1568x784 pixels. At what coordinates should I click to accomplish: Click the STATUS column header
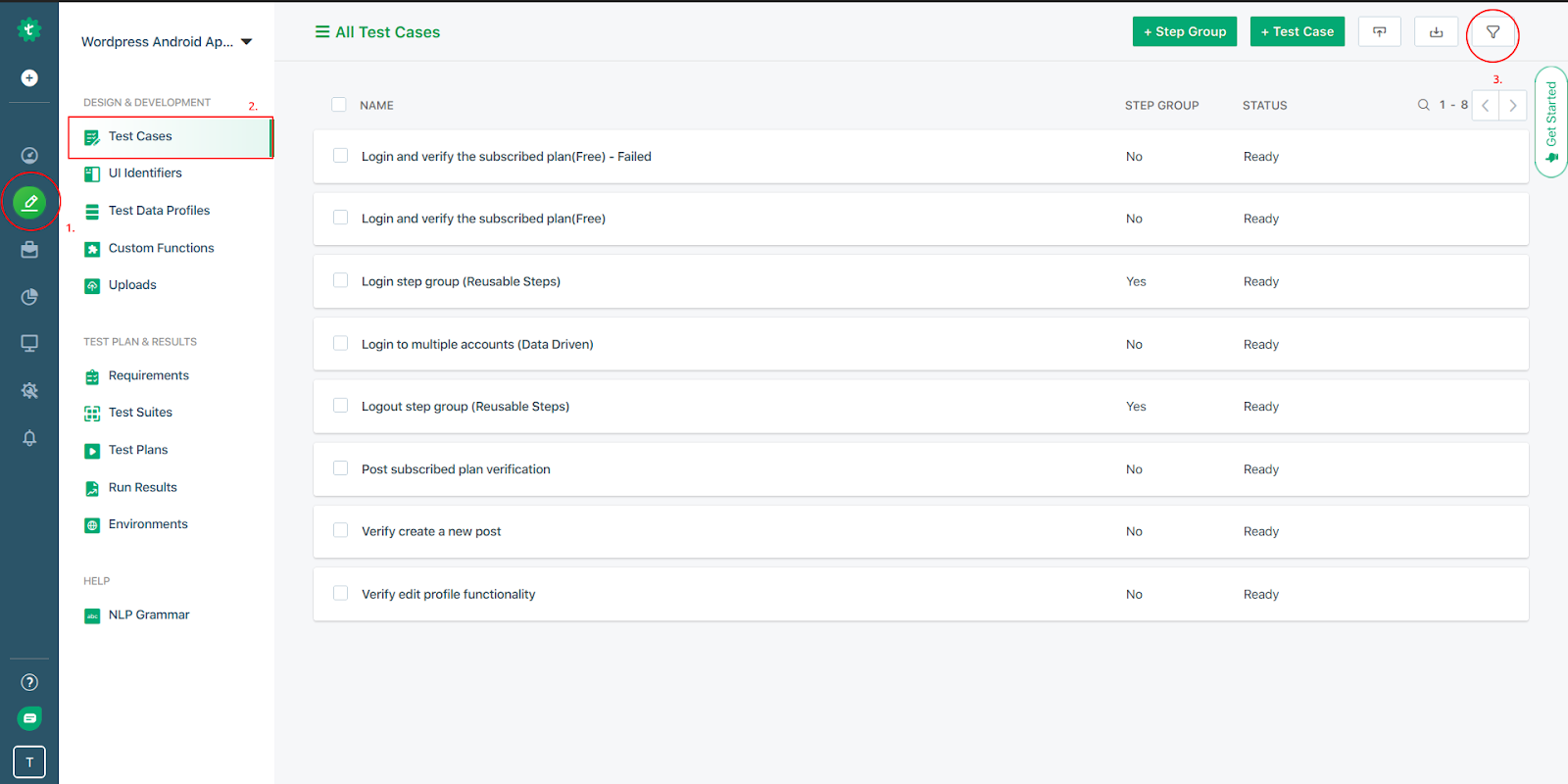coord(1265,106)
